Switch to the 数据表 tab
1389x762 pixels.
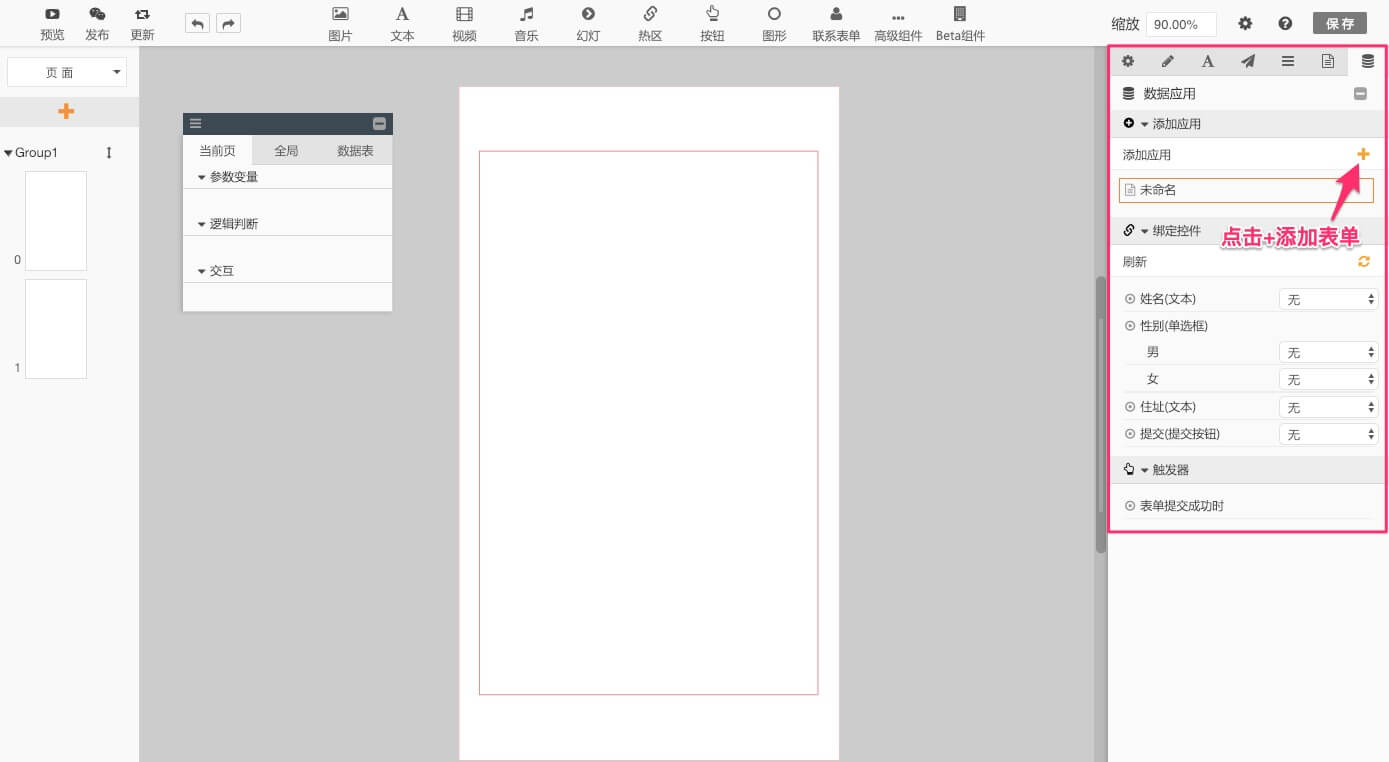pos(355,151)
